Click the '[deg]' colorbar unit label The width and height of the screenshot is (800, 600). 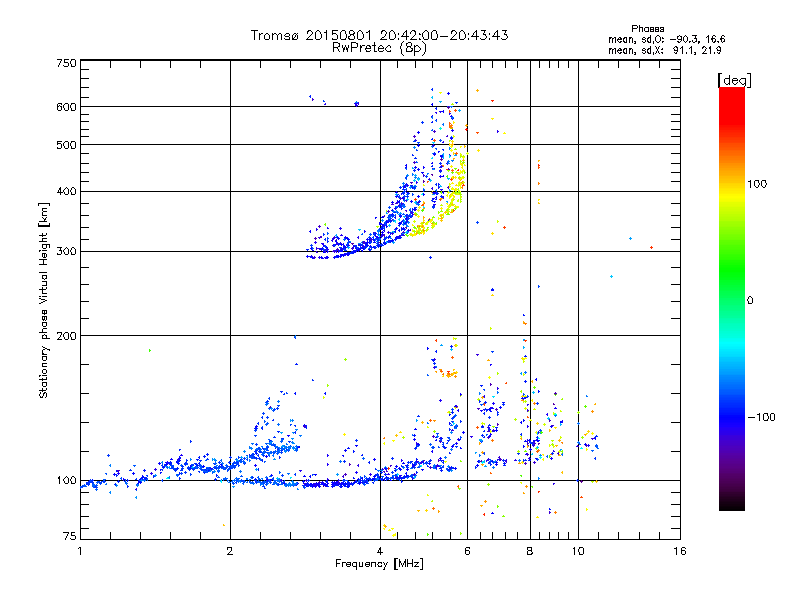(734, 80)
